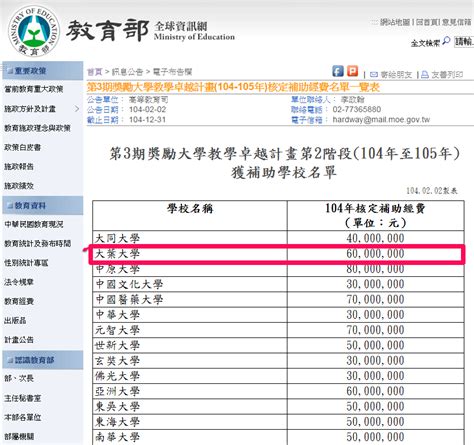Screen dimensions: 474x445
Task: Click the 教育部 全球資訊網 site title
Action: pos(151,31)
